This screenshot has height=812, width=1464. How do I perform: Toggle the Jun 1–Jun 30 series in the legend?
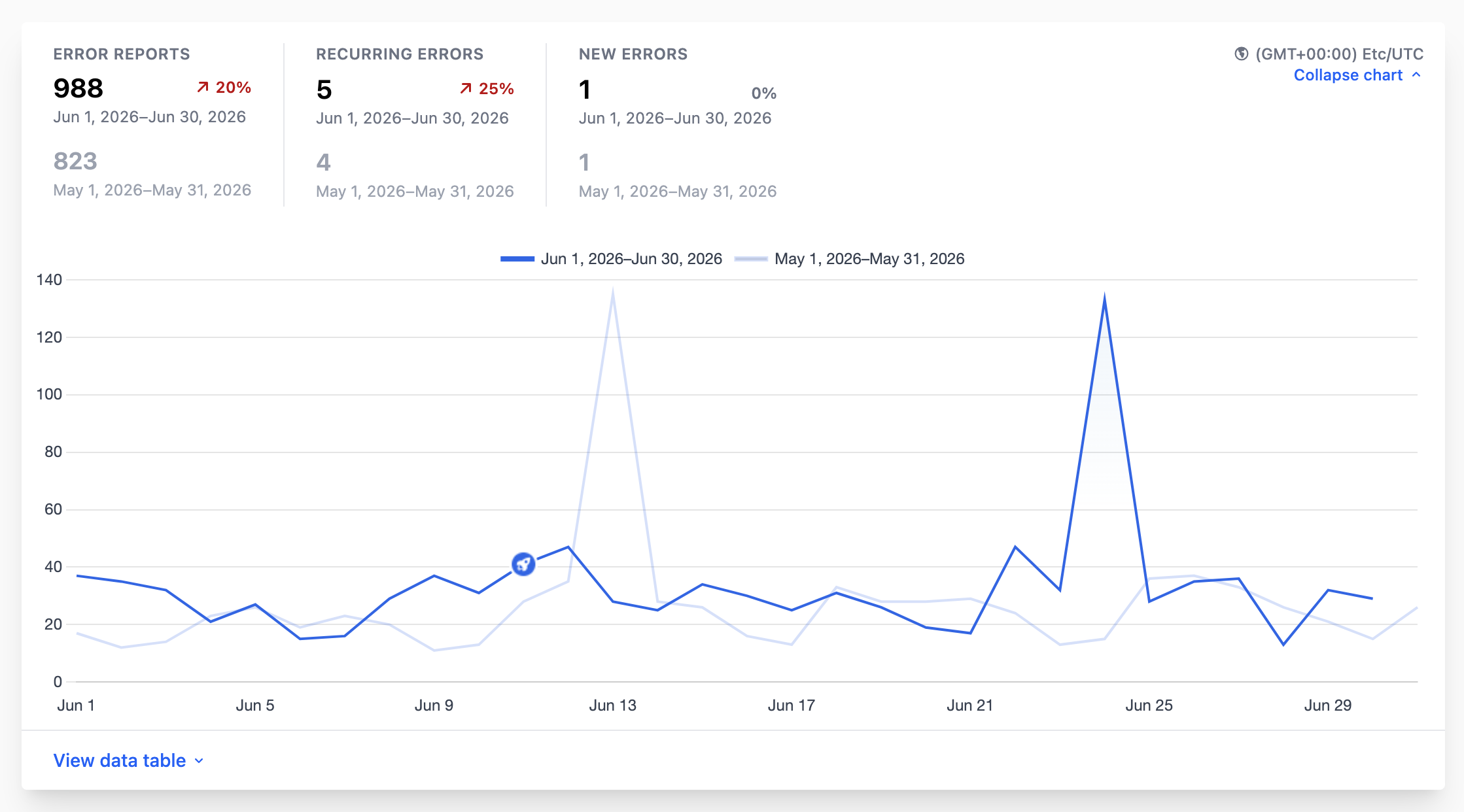point(611,259)
